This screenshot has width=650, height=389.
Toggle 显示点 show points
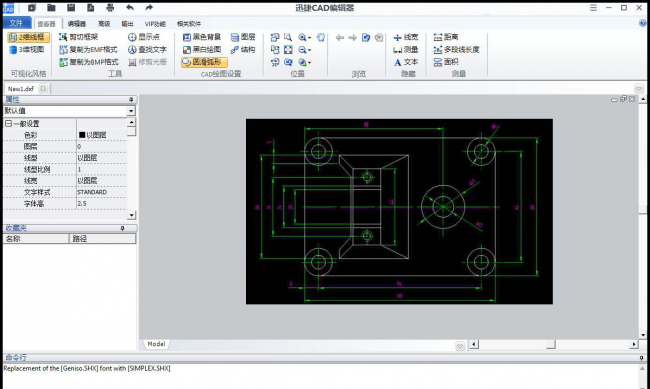tap(144, 37)
